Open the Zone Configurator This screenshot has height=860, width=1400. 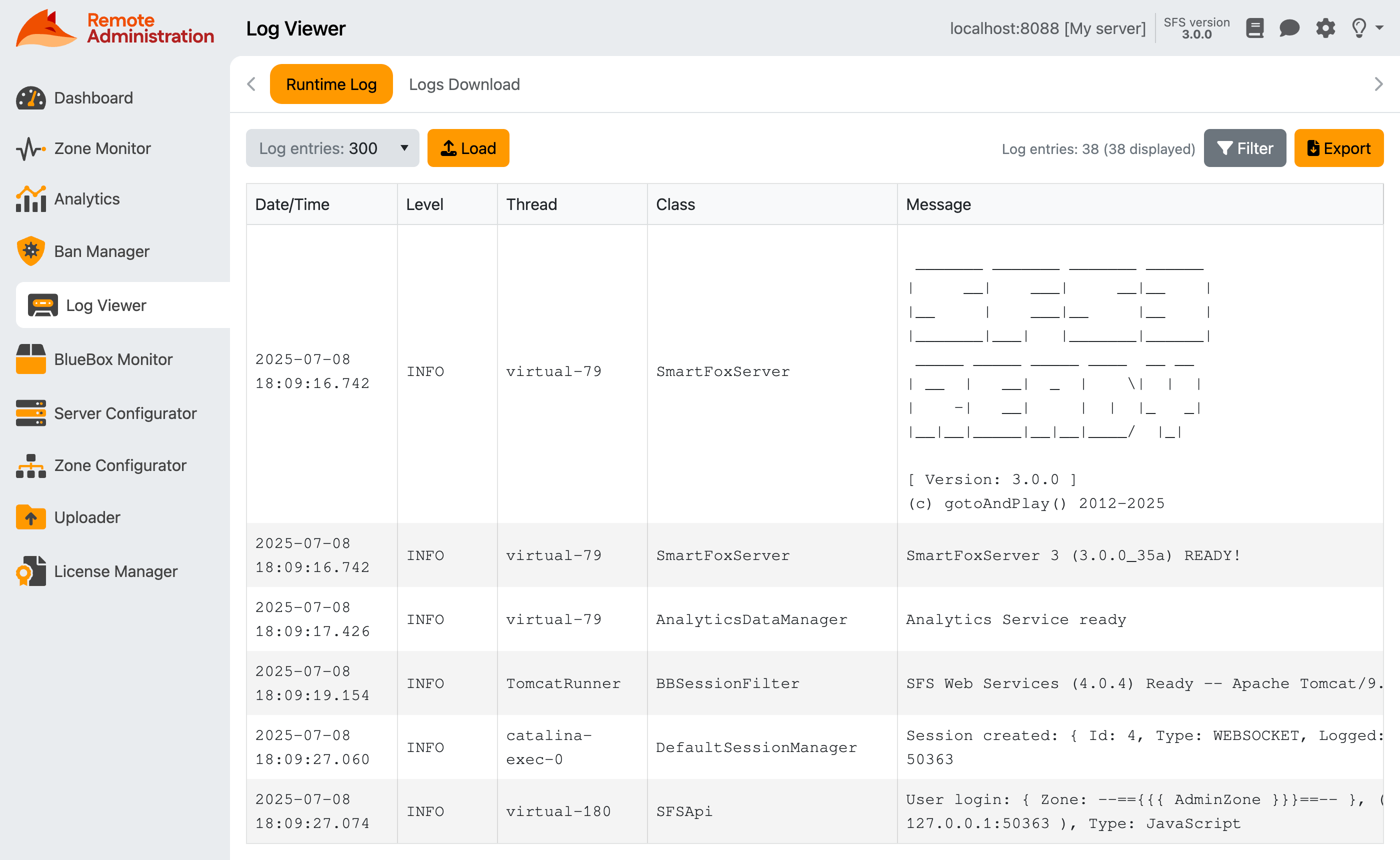[x=120, y=465]
